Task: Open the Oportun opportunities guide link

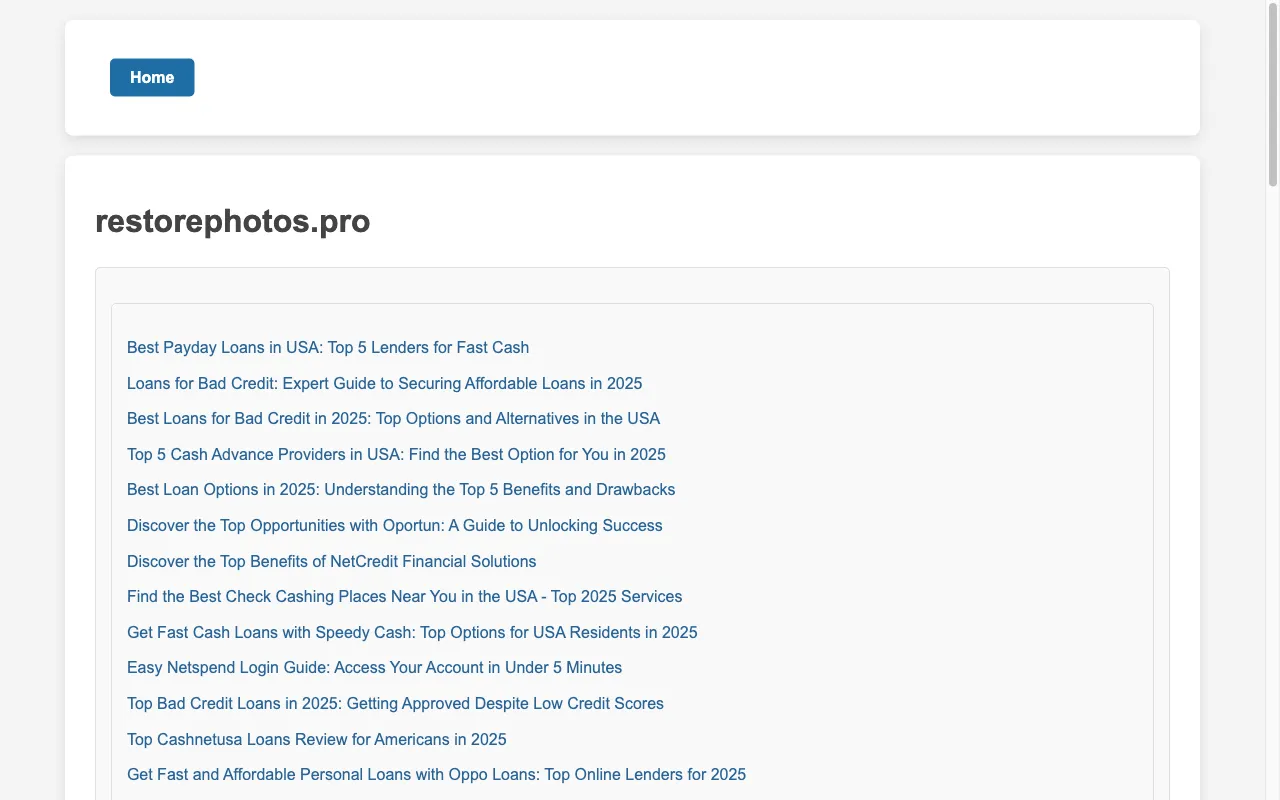Action: pos(395,526)
